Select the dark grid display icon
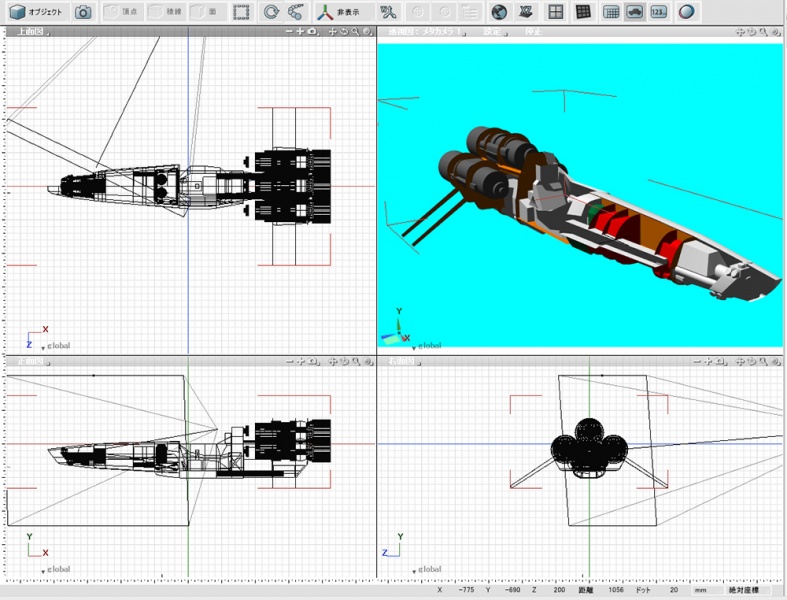Viewport: 787px width, 600px height. point(583,12)
